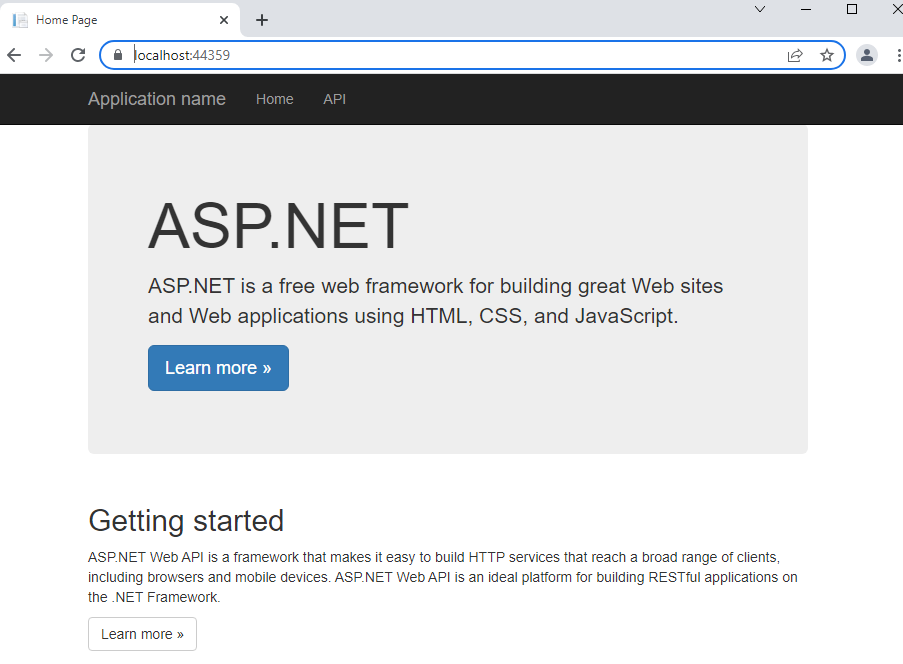View site information via the lock icon
903x664 pixels.
pyautogui.click(x=118, y=55)
